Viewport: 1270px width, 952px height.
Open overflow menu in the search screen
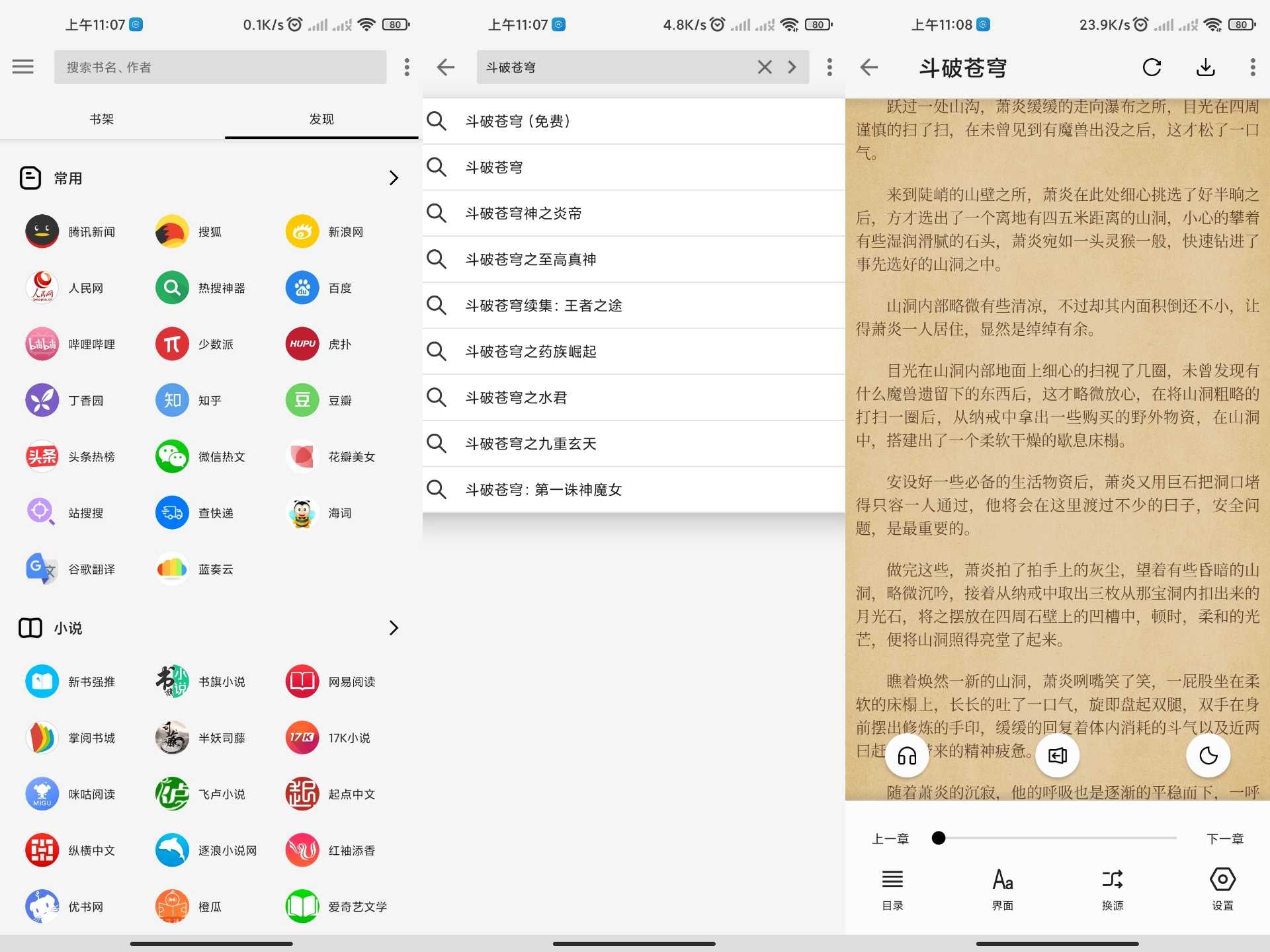point(829,67)
